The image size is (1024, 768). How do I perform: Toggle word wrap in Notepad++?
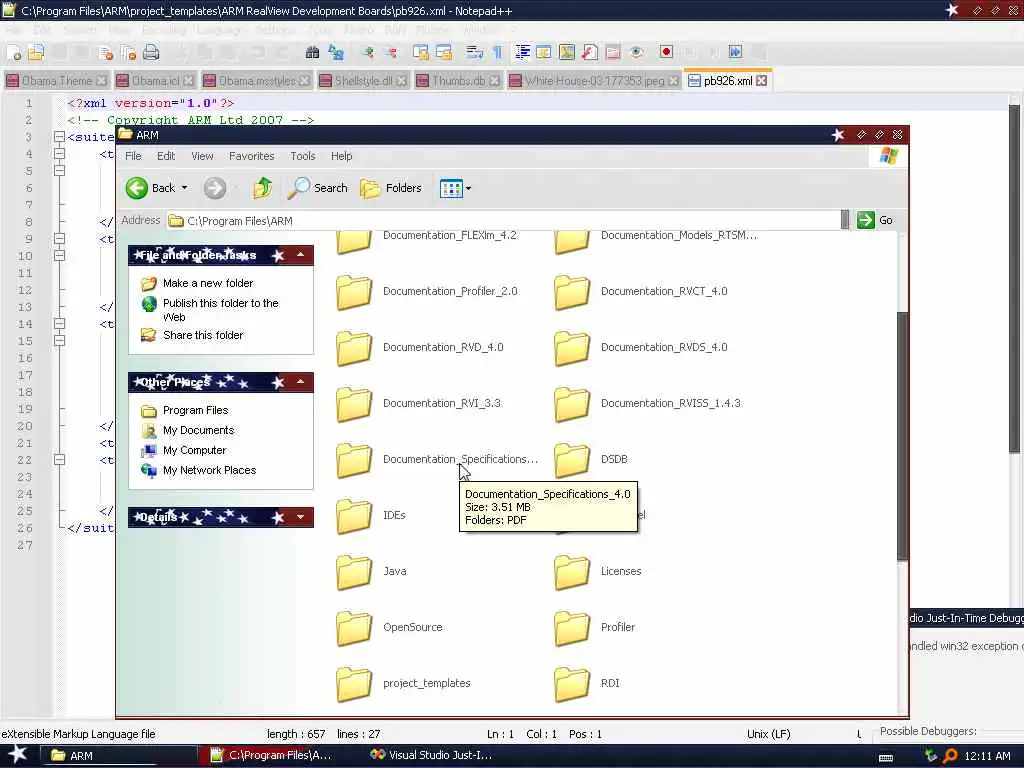[x=475, y=53]
